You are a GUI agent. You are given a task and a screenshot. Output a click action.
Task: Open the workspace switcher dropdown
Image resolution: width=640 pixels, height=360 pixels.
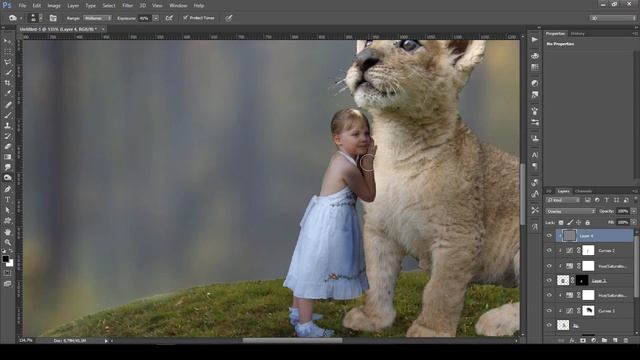[613, 18]
